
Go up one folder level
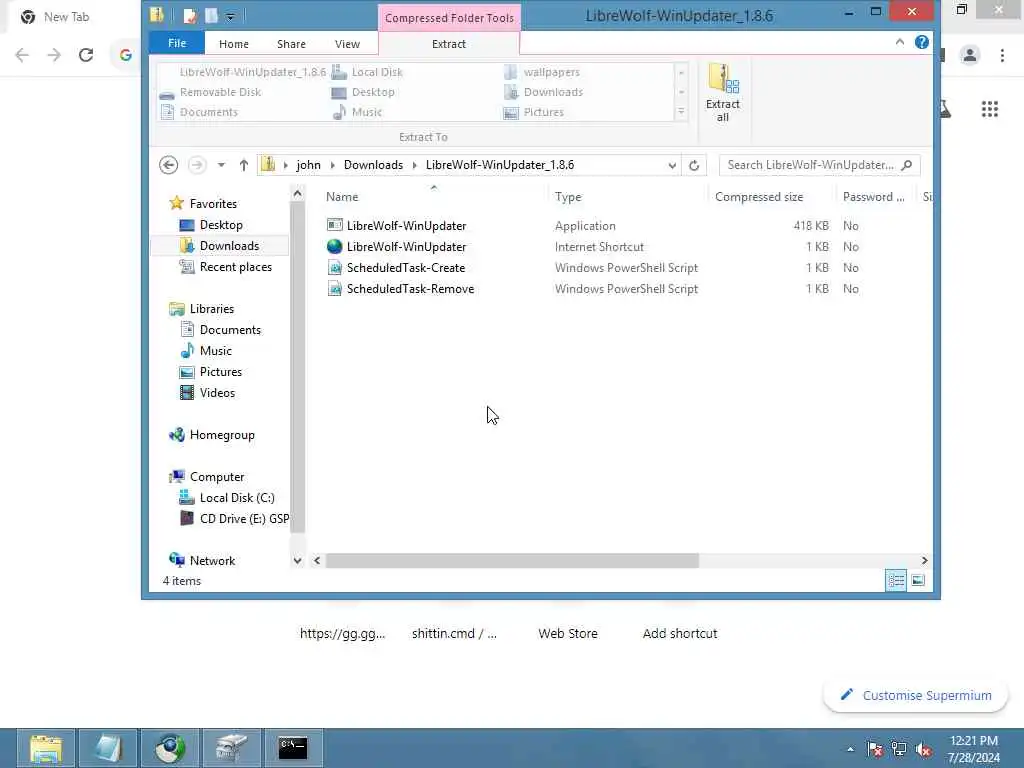[x=244, y=165]
